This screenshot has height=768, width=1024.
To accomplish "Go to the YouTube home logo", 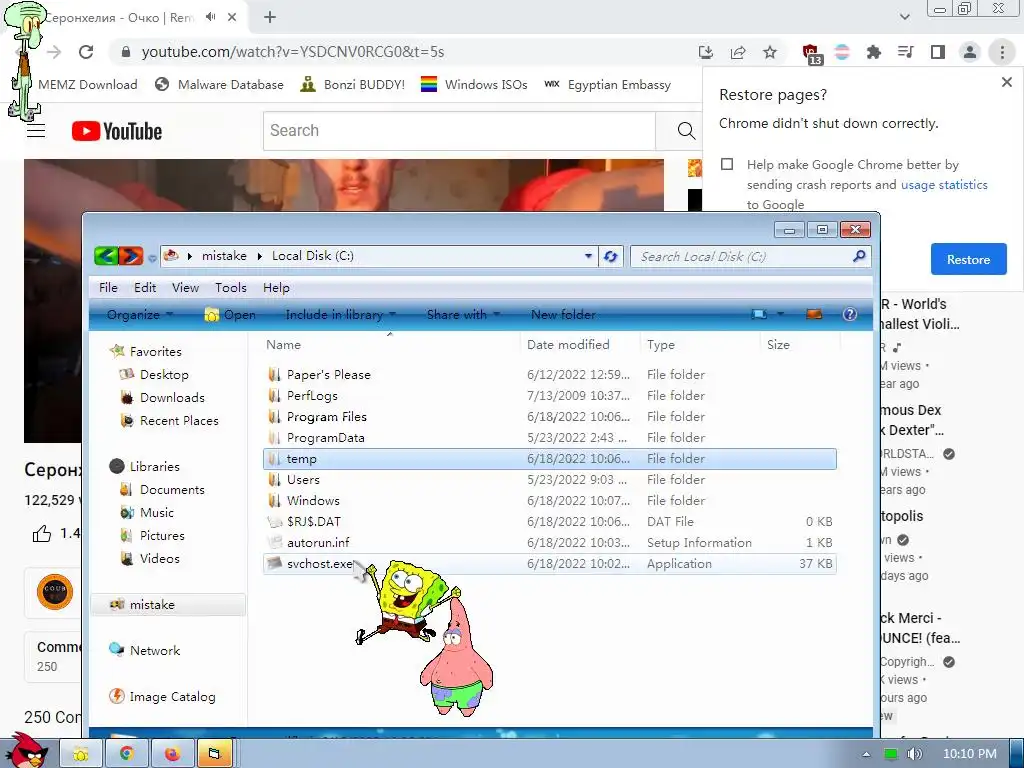I will [x=117, y=131].
